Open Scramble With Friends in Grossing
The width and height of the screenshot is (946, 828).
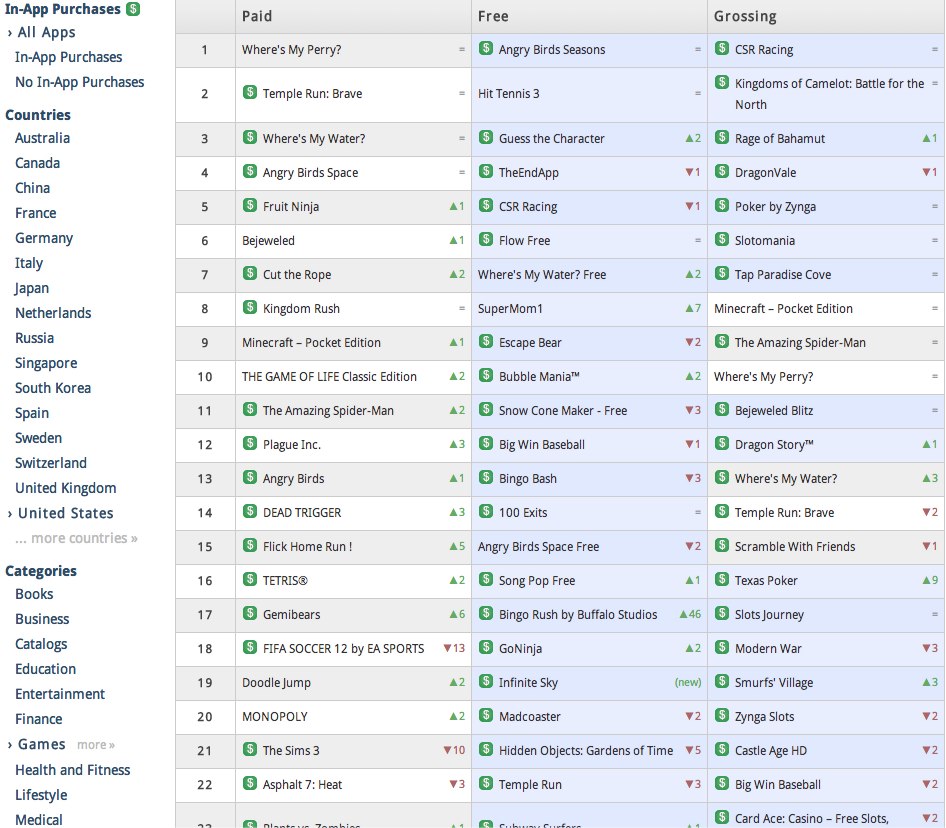pos(795,547)
